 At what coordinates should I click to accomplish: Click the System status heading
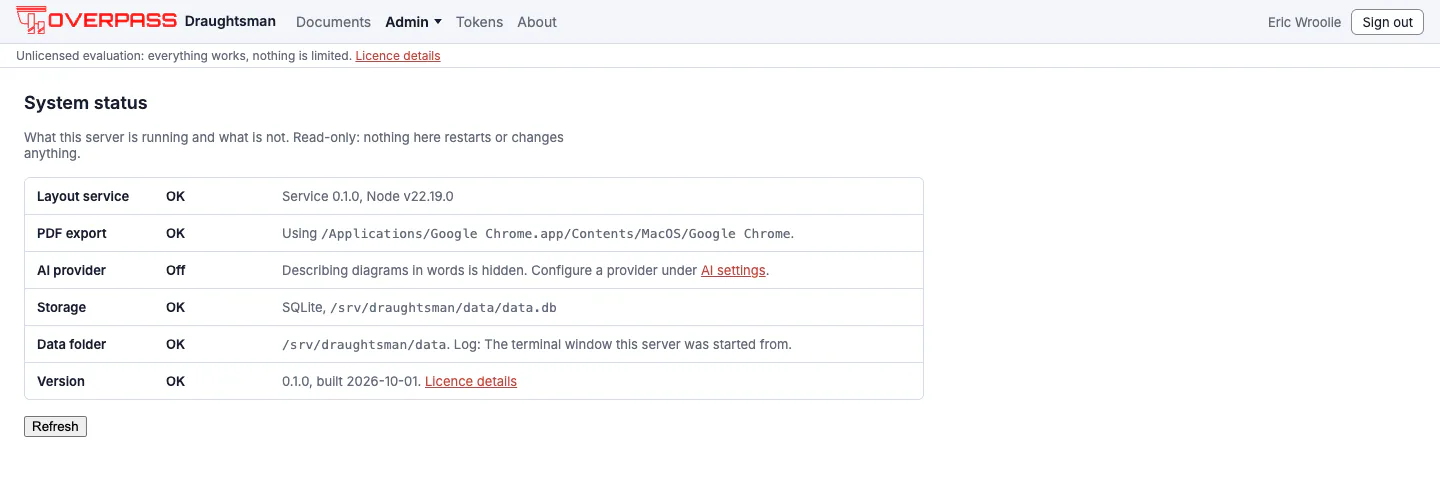86,103
